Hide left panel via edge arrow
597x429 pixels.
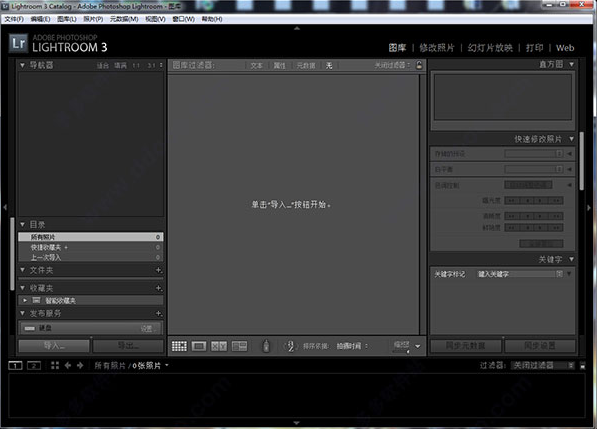5,207
